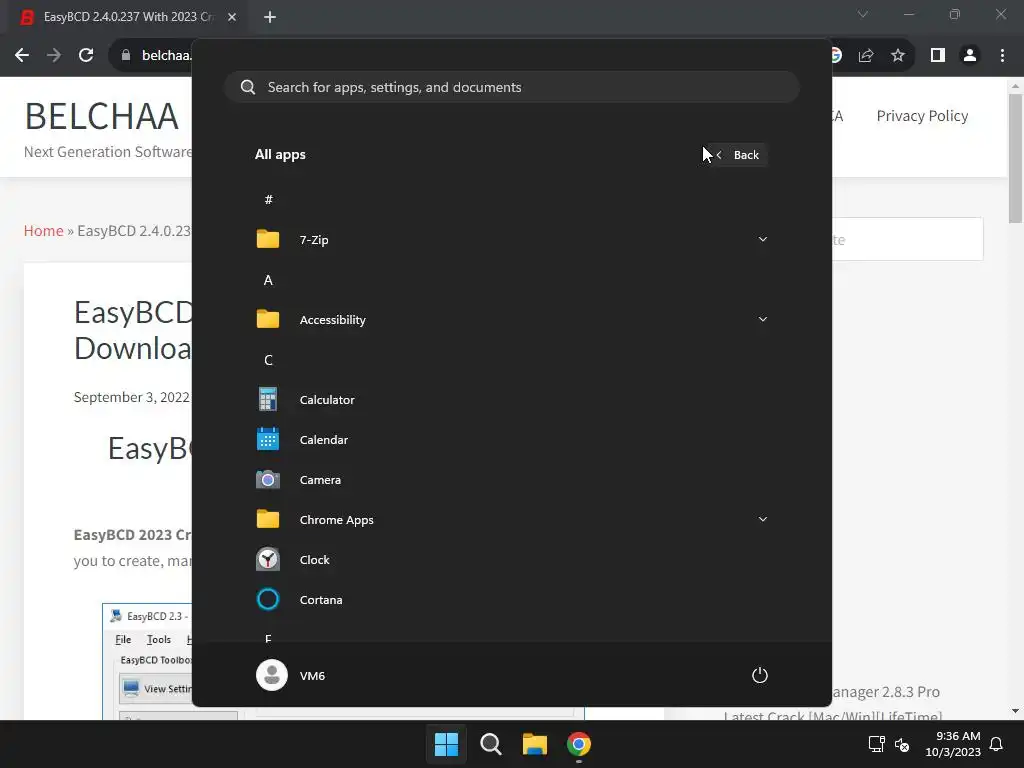The height and width of the screenshot is (768, 1024).
Task: Click the Calculator app label
Action: pos(327,400)
